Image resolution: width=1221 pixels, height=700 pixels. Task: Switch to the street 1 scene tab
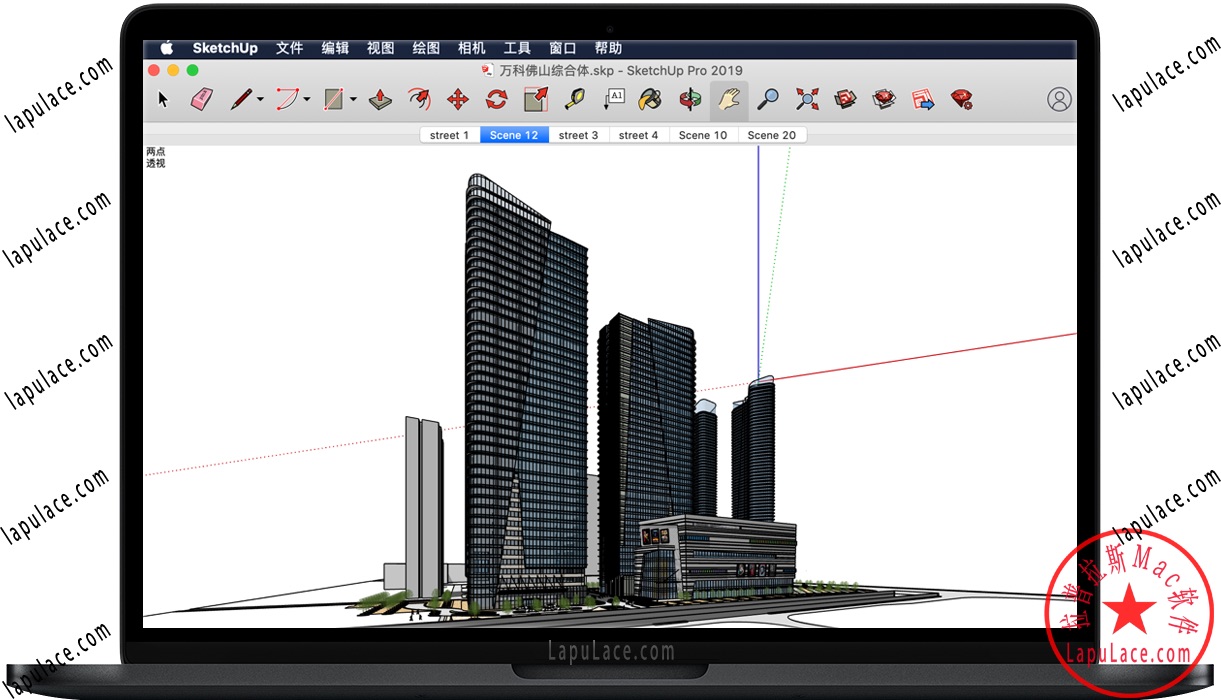449,135
